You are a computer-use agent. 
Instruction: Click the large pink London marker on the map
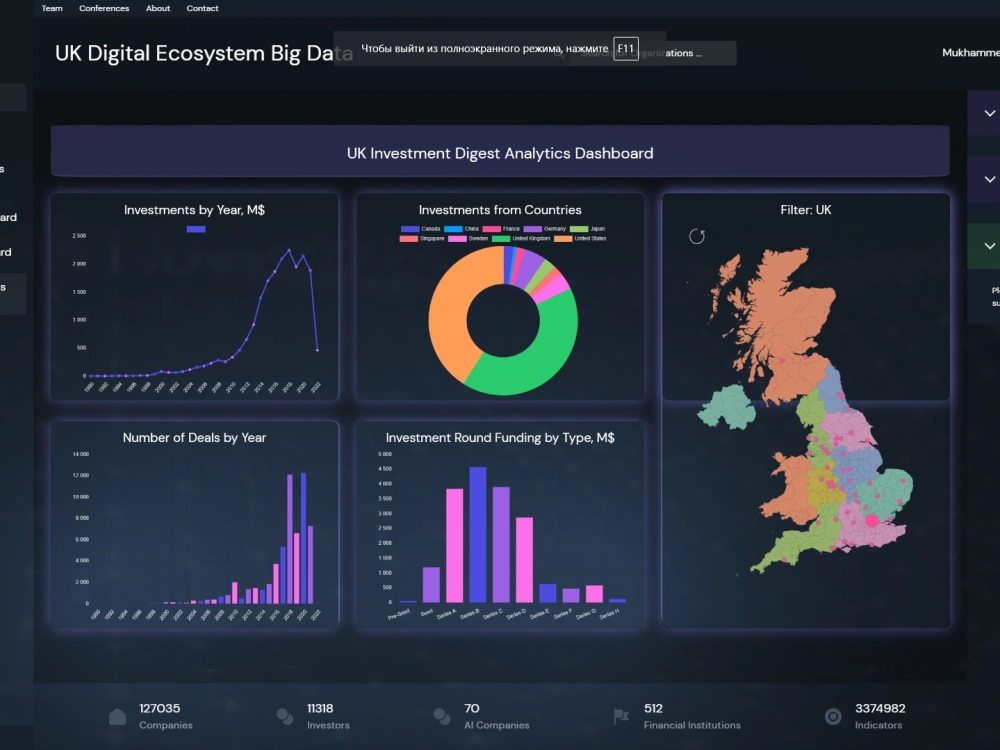click(872, 520)
